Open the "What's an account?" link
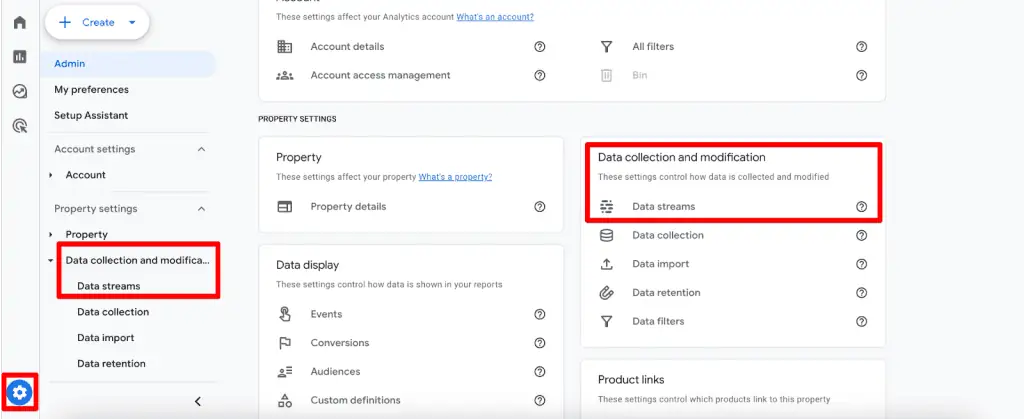1024x419 pixels. pos(495,17)
